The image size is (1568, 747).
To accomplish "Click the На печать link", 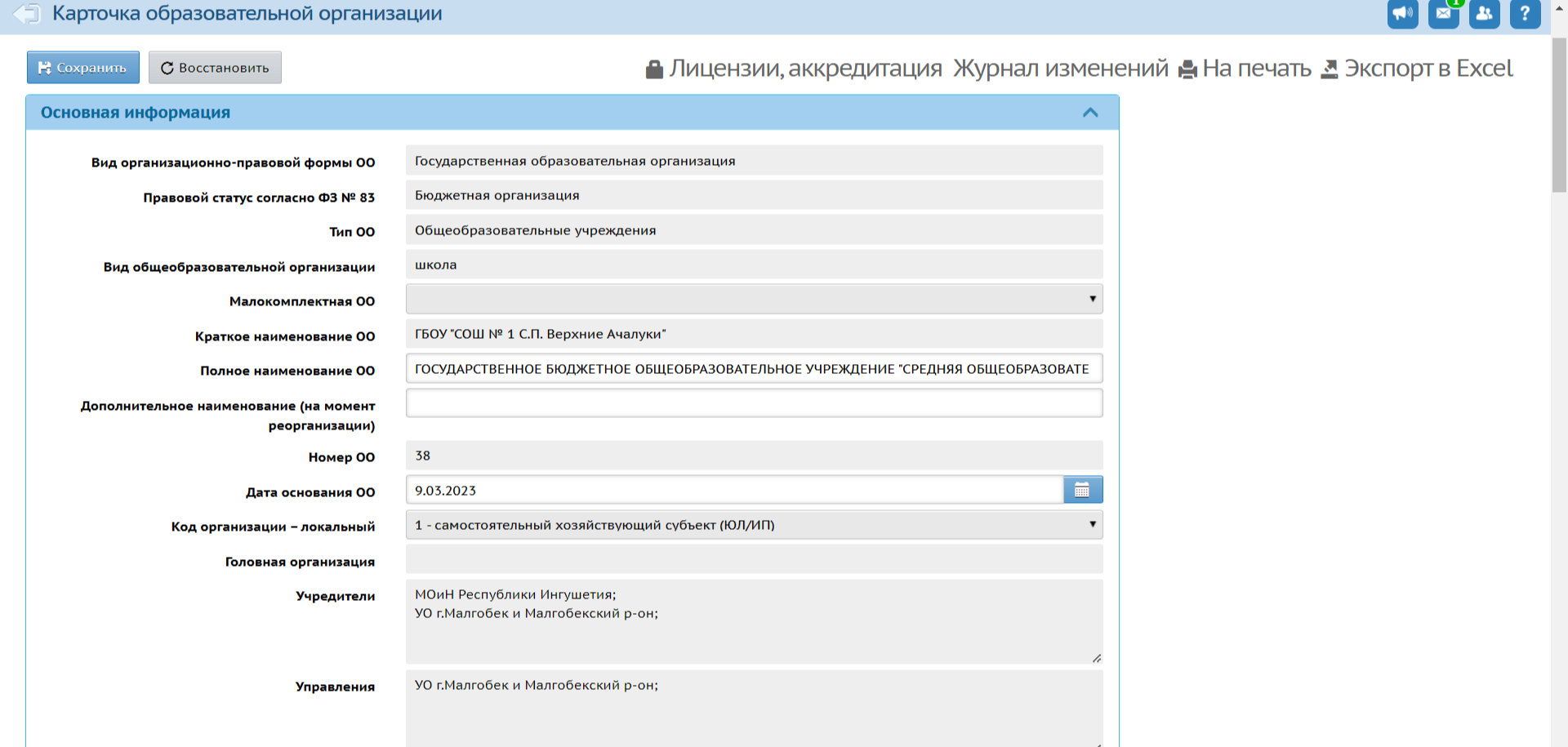I will (x=1245, y=69).
